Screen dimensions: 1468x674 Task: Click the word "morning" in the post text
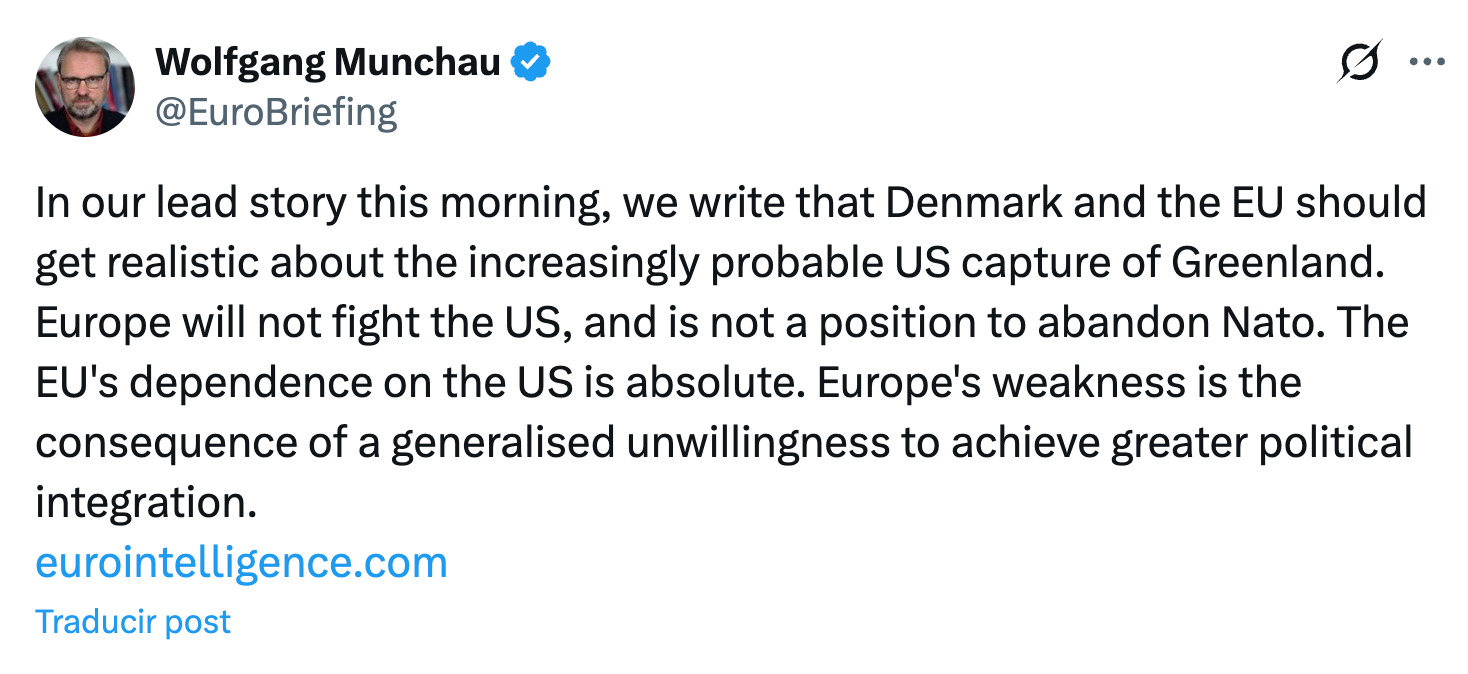[525, 203]
